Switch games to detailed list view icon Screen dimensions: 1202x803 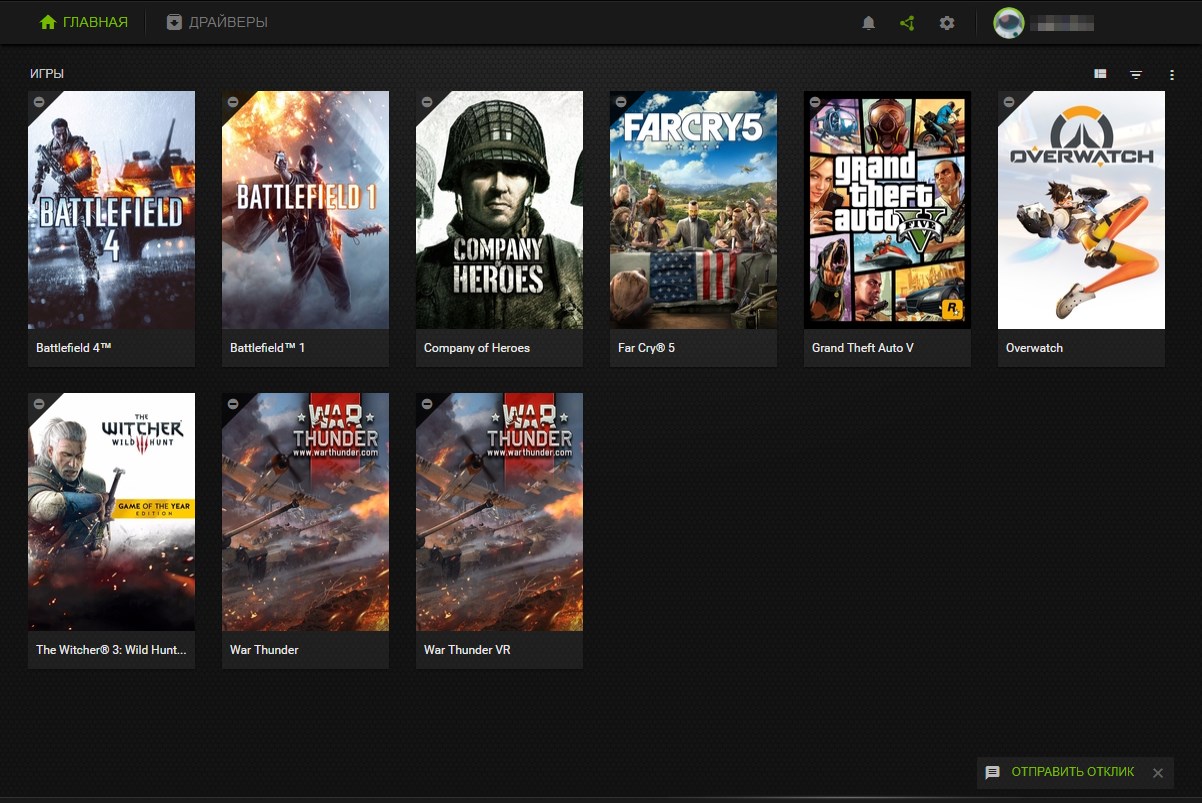1100,74
